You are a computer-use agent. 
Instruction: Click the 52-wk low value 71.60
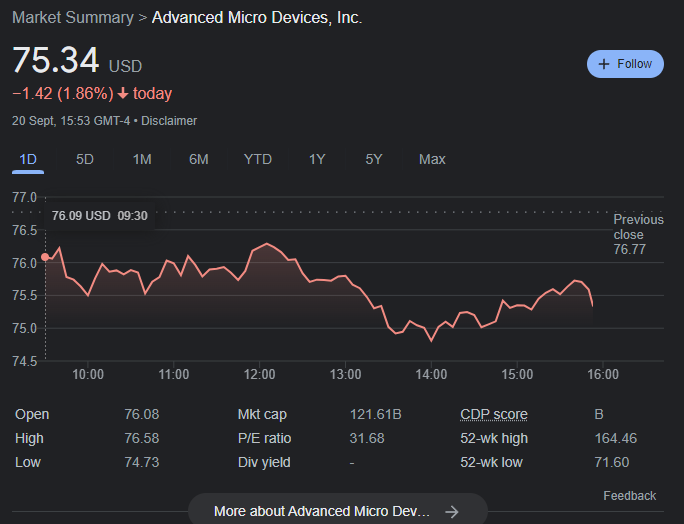tap(612, 462)
